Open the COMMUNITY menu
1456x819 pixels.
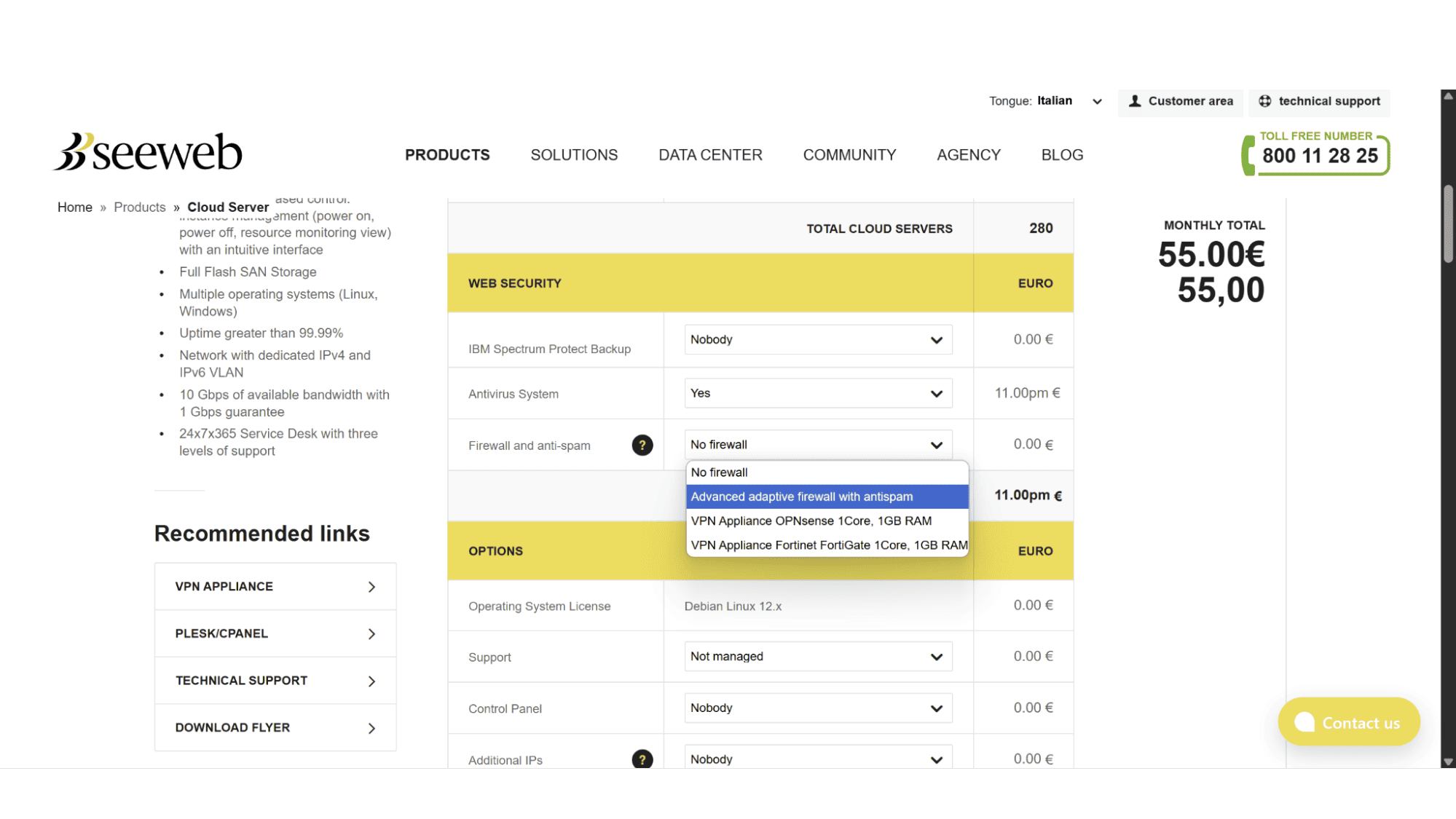click(849, 155)
